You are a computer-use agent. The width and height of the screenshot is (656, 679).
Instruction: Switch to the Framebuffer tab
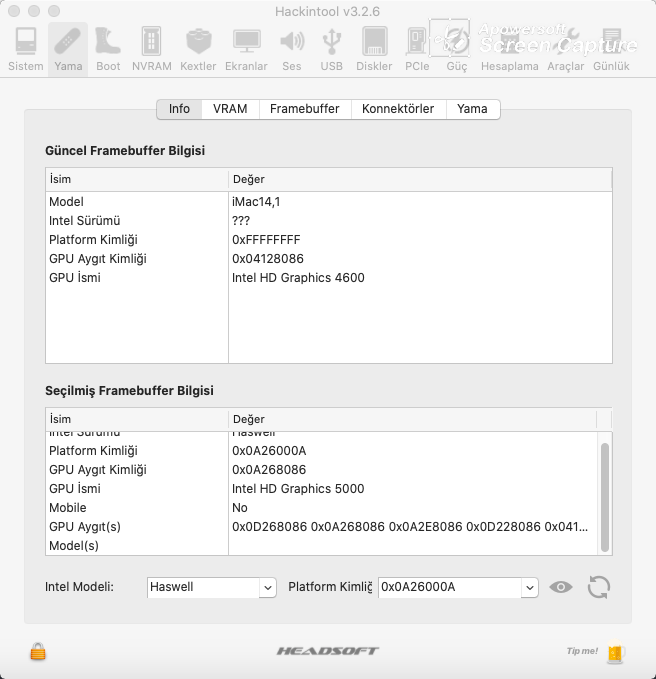coord(305,109)
